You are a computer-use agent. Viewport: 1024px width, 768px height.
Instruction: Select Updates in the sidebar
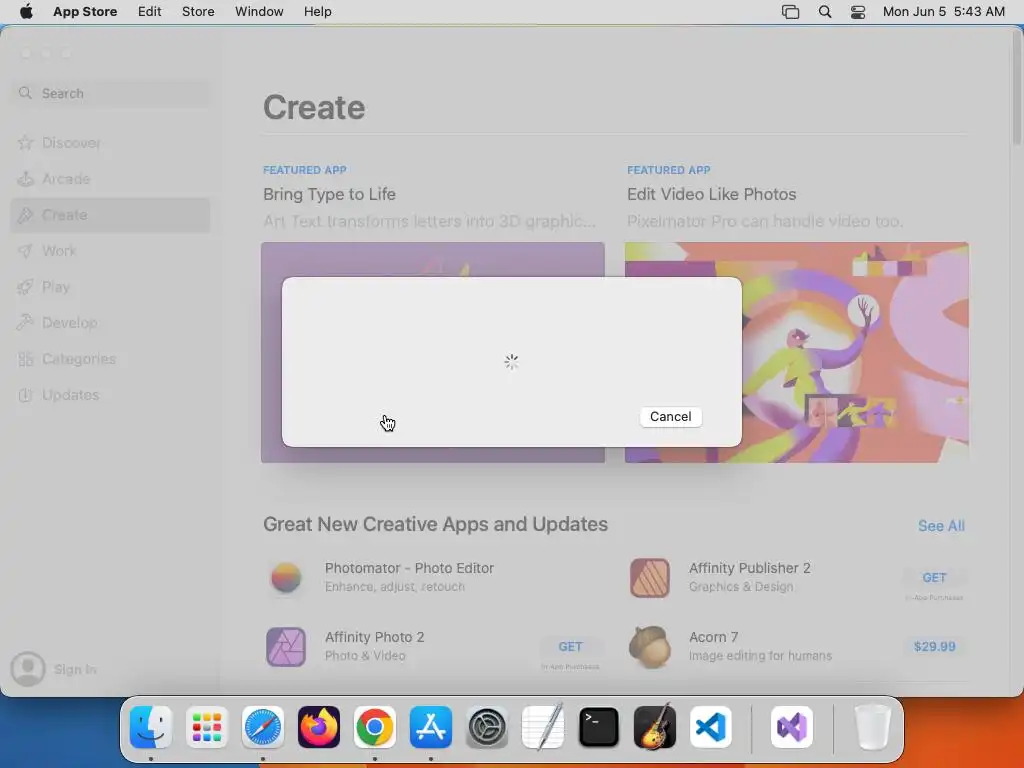tap(110, 394)
